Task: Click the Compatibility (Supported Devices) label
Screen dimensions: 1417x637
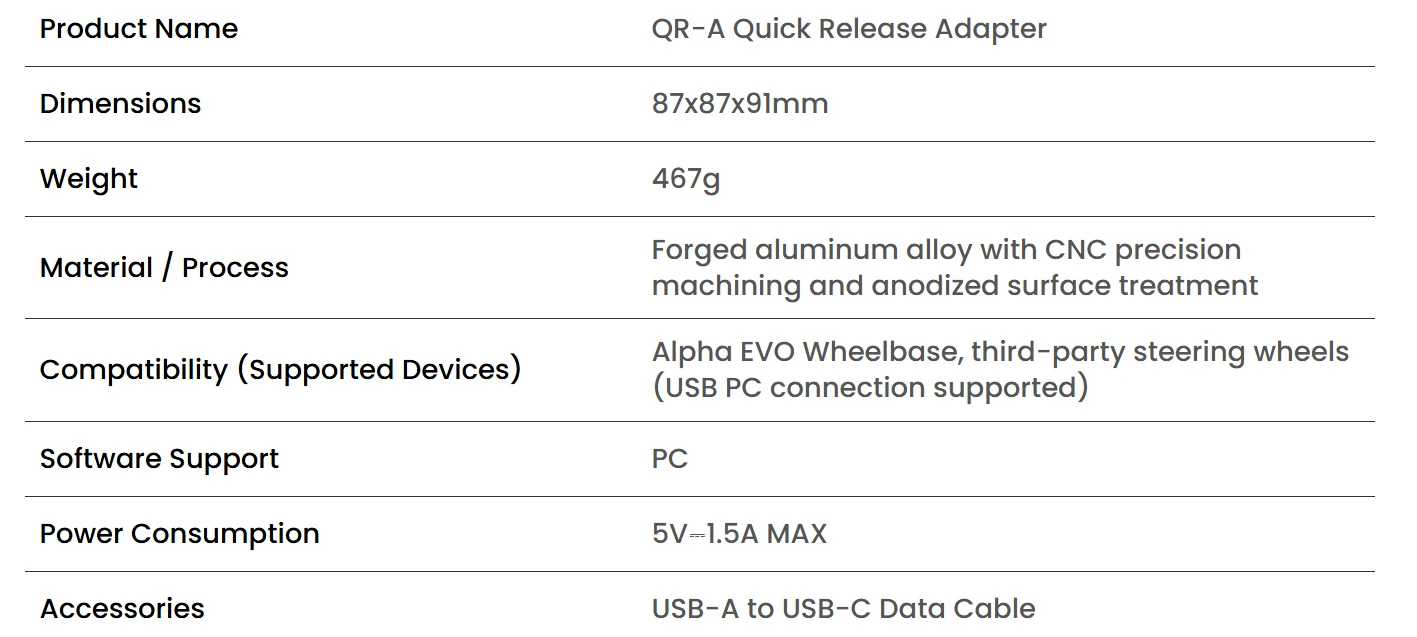Action: pos(280,370)
